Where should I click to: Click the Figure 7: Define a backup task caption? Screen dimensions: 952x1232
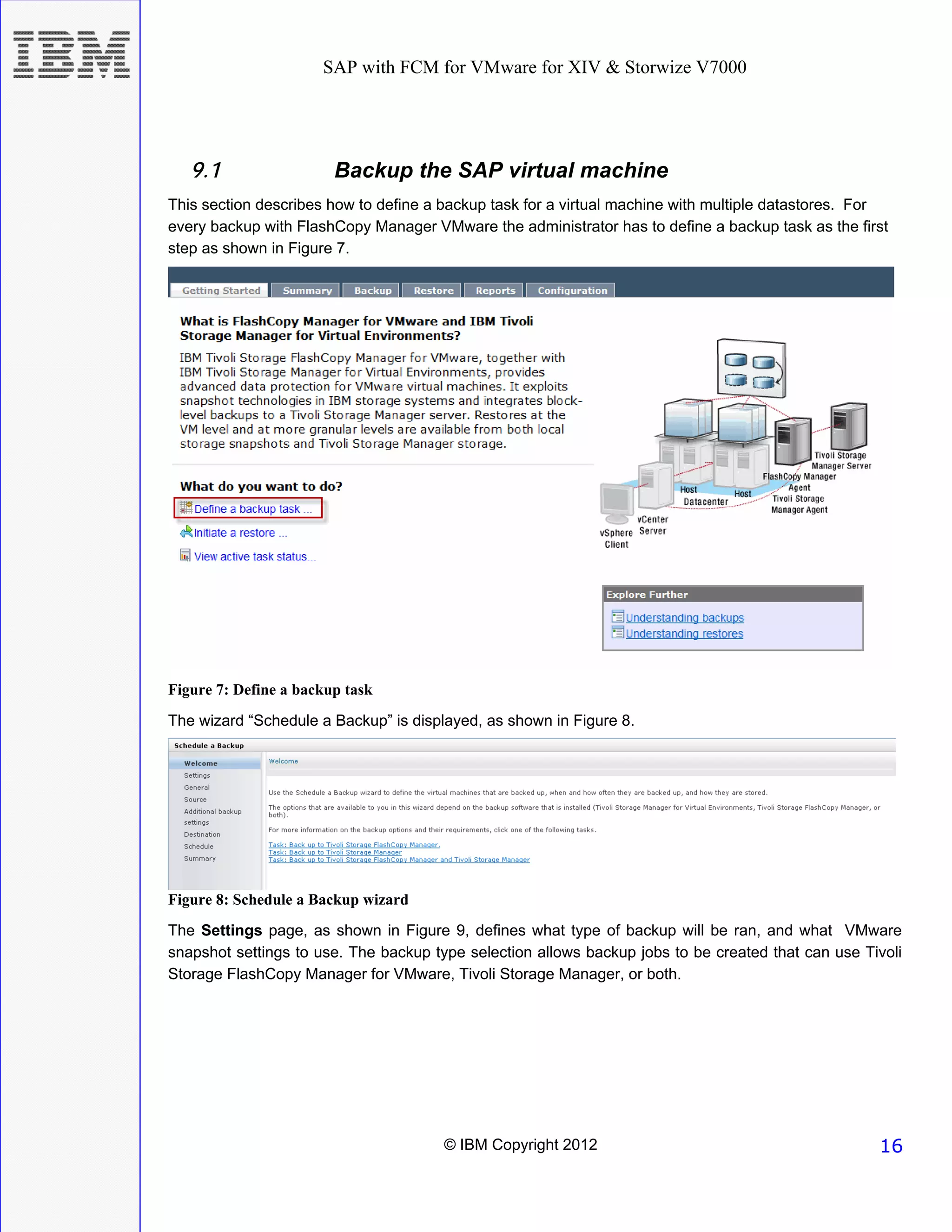(x=270, y=689)
